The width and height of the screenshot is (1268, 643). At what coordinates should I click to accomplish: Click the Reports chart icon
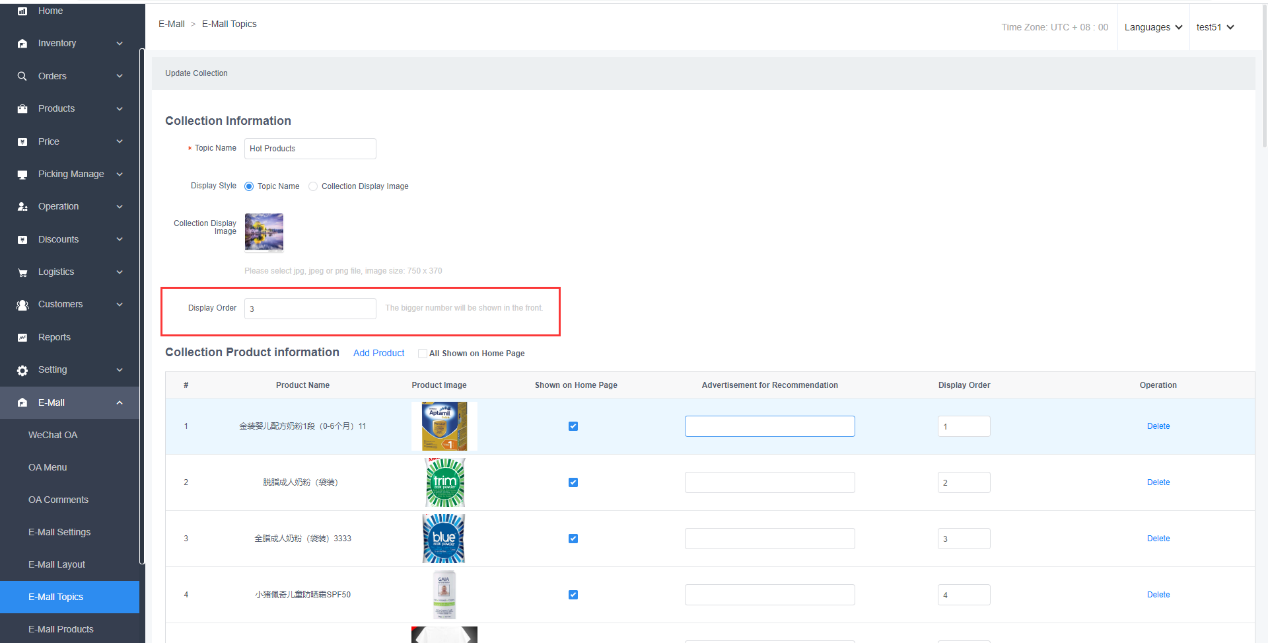point(22,338)
